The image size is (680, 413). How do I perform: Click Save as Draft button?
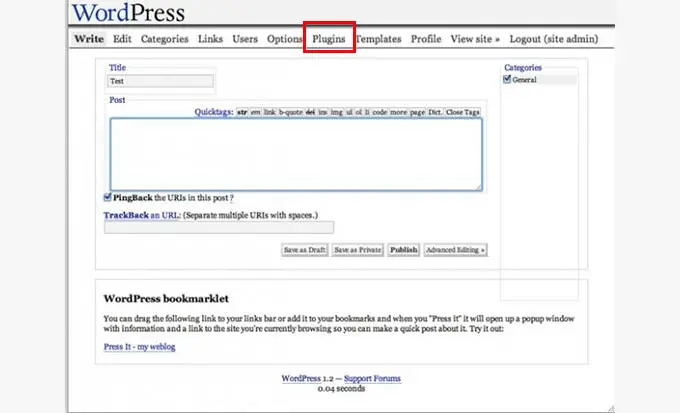coord(304,250)
